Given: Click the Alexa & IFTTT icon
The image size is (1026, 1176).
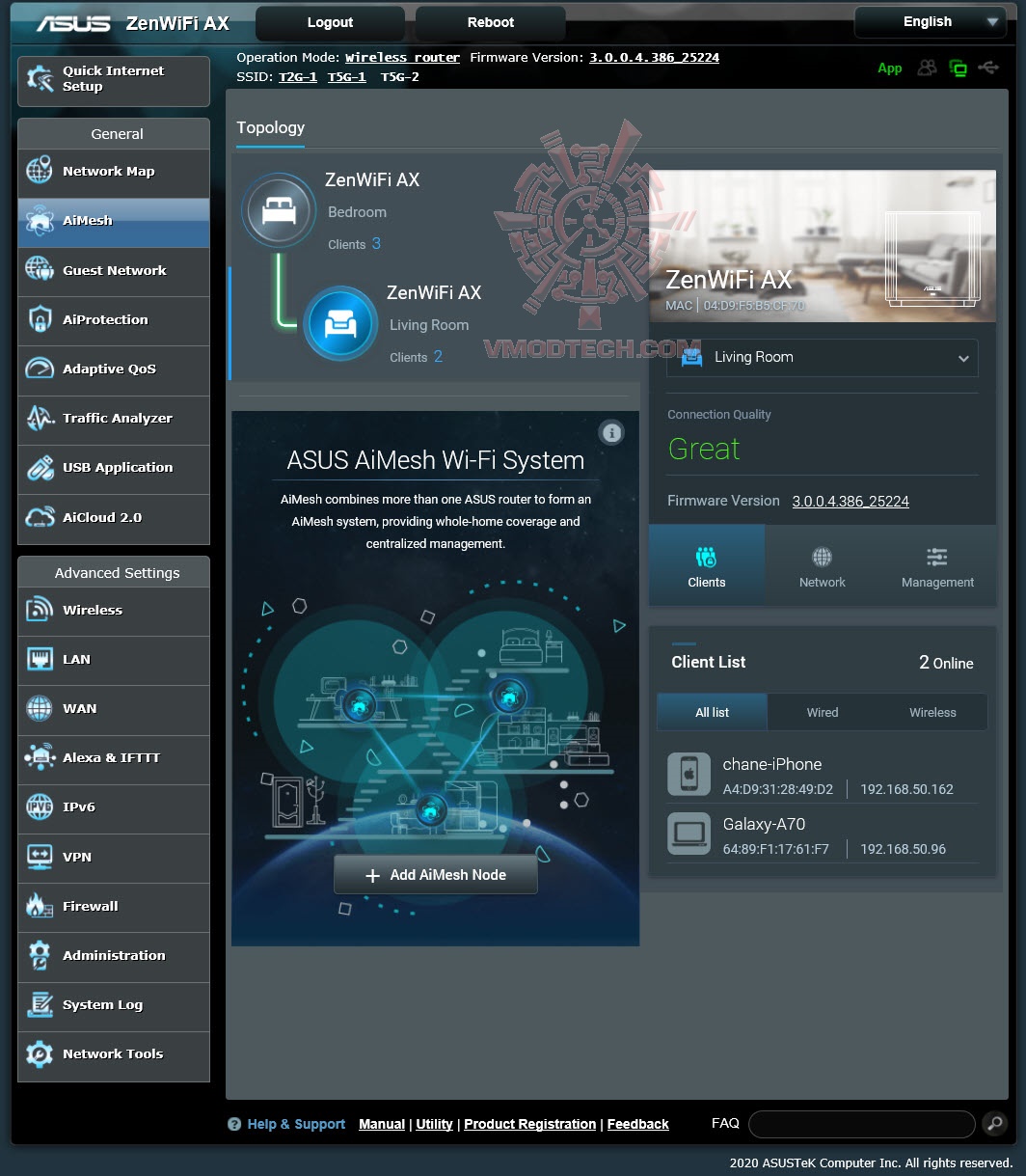Looking at the screenshot, I should pos(40,757).
